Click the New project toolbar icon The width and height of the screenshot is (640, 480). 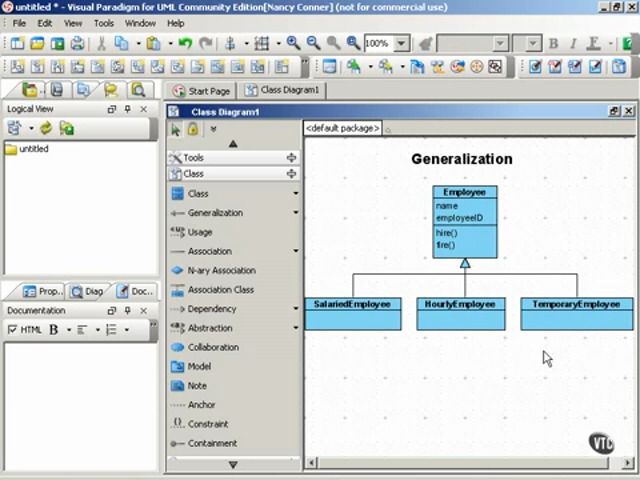[x=17, y=43]
